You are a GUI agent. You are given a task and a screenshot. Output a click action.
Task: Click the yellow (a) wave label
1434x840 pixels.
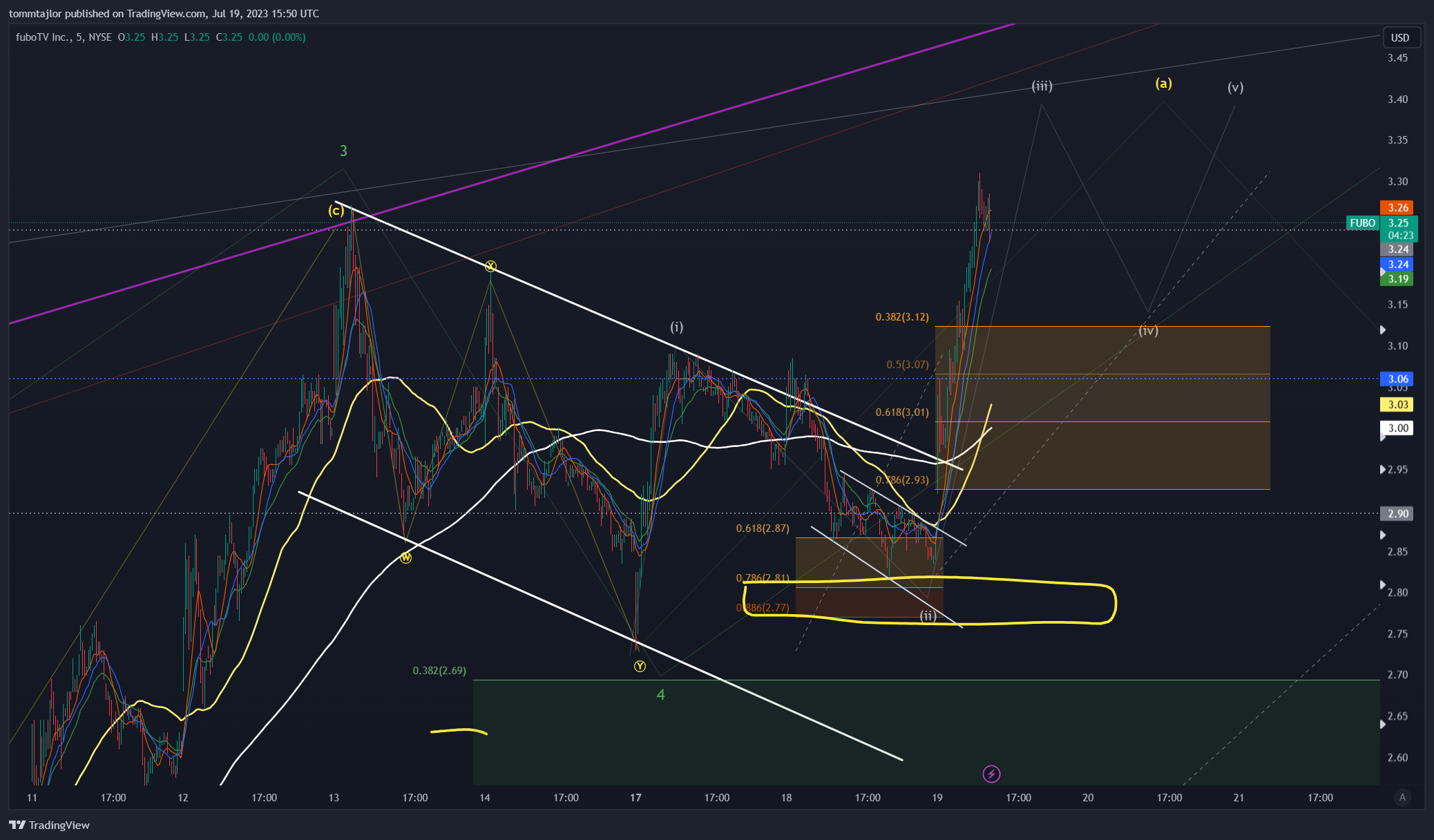tap(1163, 84)
